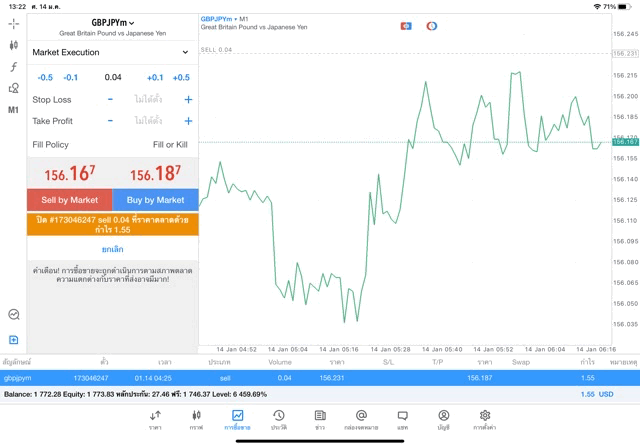Open the indicators function icon

coord(13,67)
